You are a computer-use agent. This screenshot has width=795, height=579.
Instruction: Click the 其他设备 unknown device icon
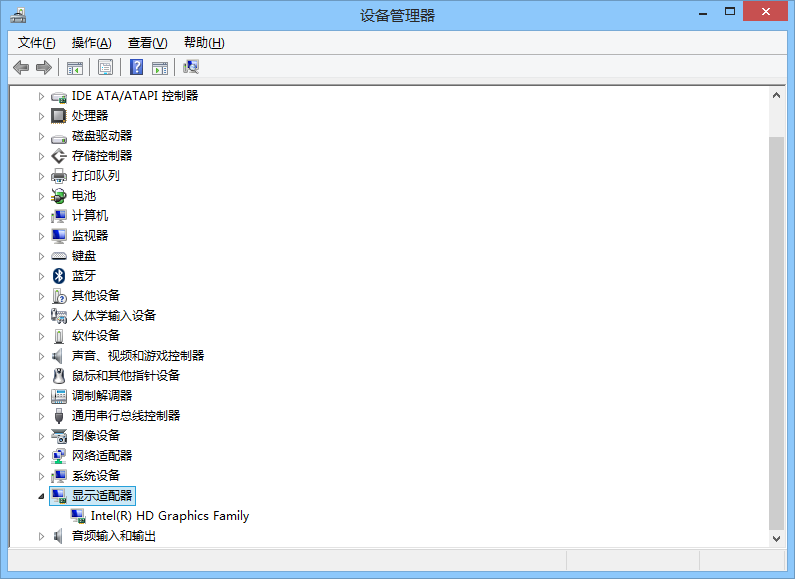(59, 296)
